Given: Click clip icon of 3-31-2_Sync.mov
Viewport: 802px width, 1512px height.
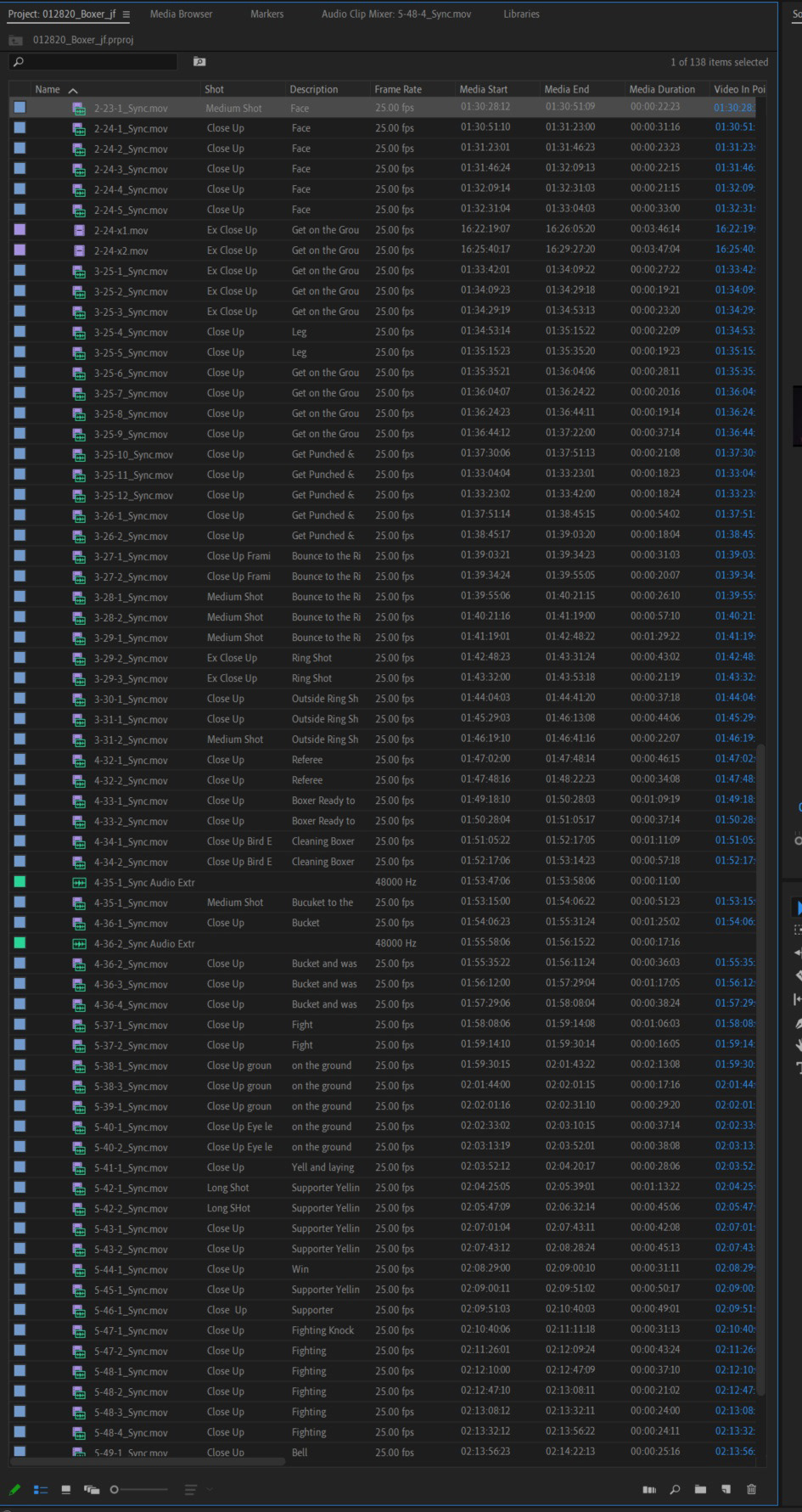Looking at the screenshot, I should 79,740.
